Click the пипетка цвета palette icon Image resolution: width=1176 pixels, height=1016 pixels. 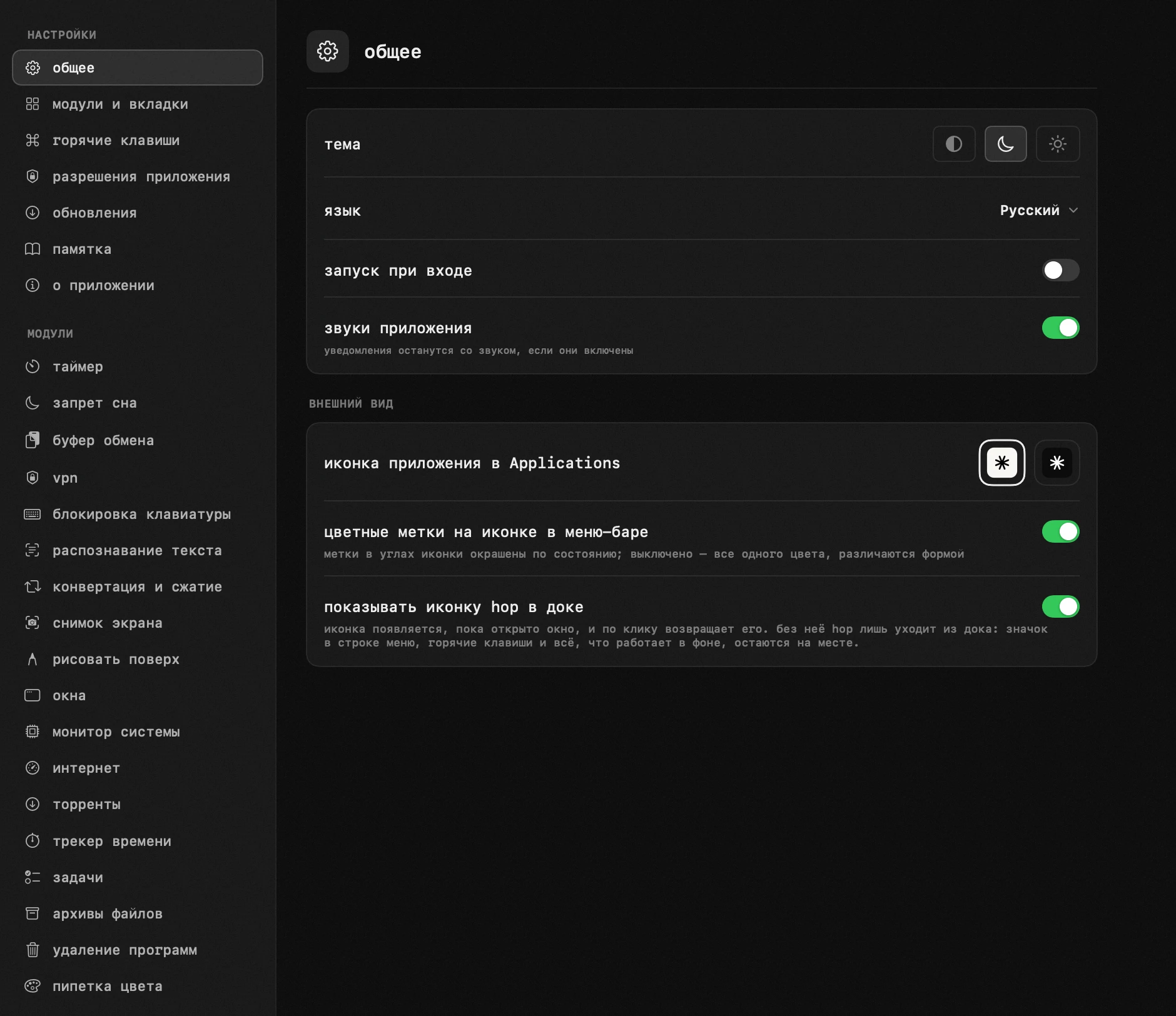(33, 986)
